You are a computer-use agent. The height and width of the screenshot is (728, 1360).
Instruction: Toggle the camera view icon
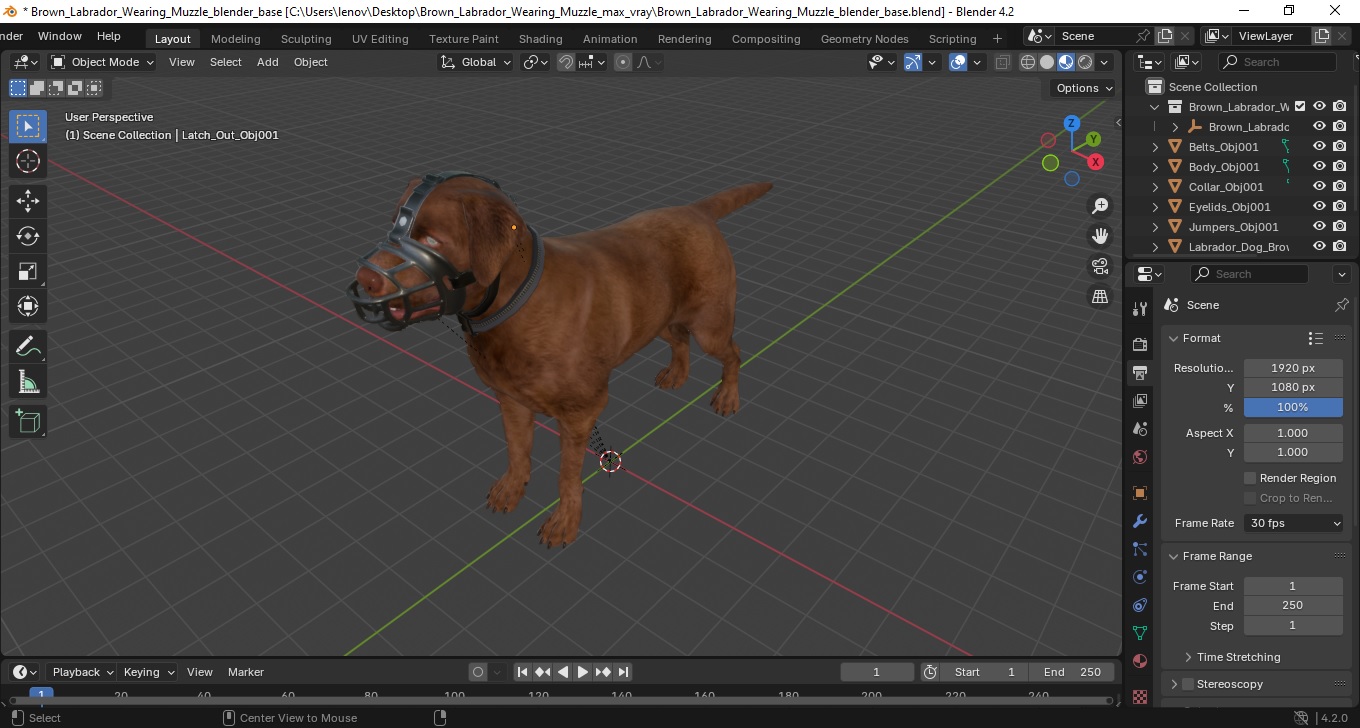click(1100, 266)
